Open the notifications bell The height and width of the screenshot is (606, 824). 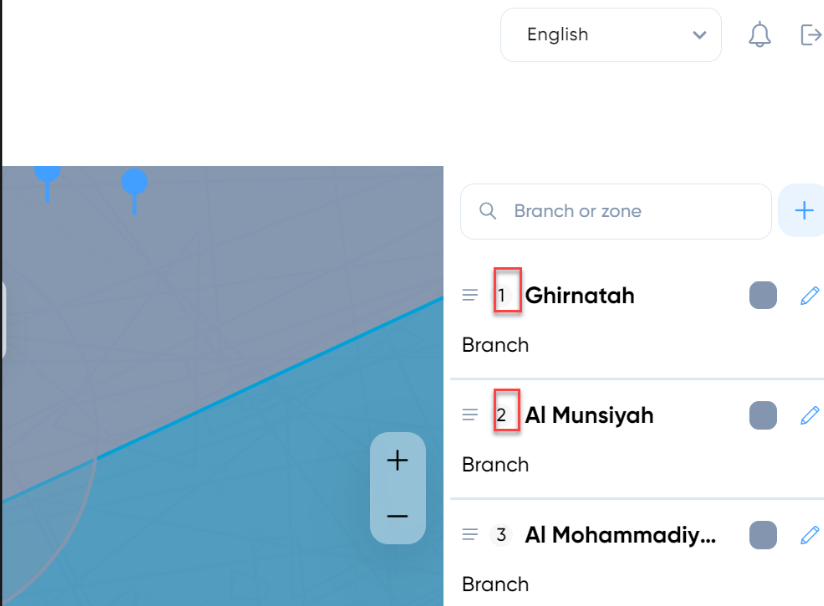pyautogui.click(x=759, y=35)
